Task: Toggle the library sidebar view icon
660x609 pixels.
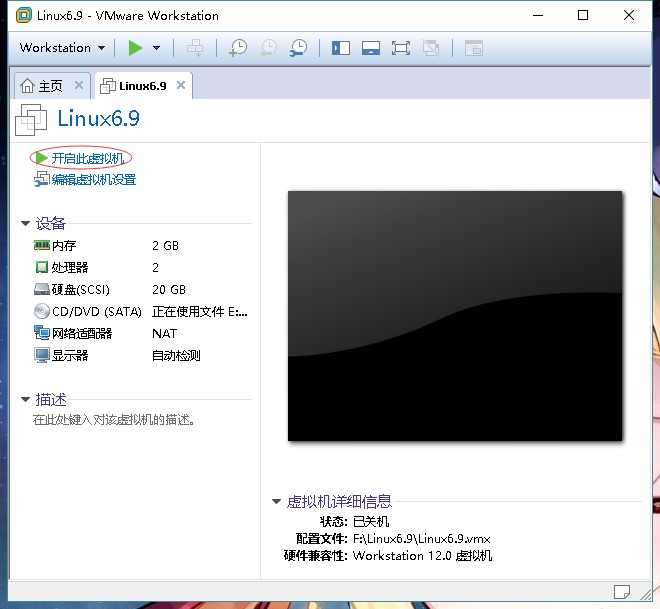Action: [341, 48]
